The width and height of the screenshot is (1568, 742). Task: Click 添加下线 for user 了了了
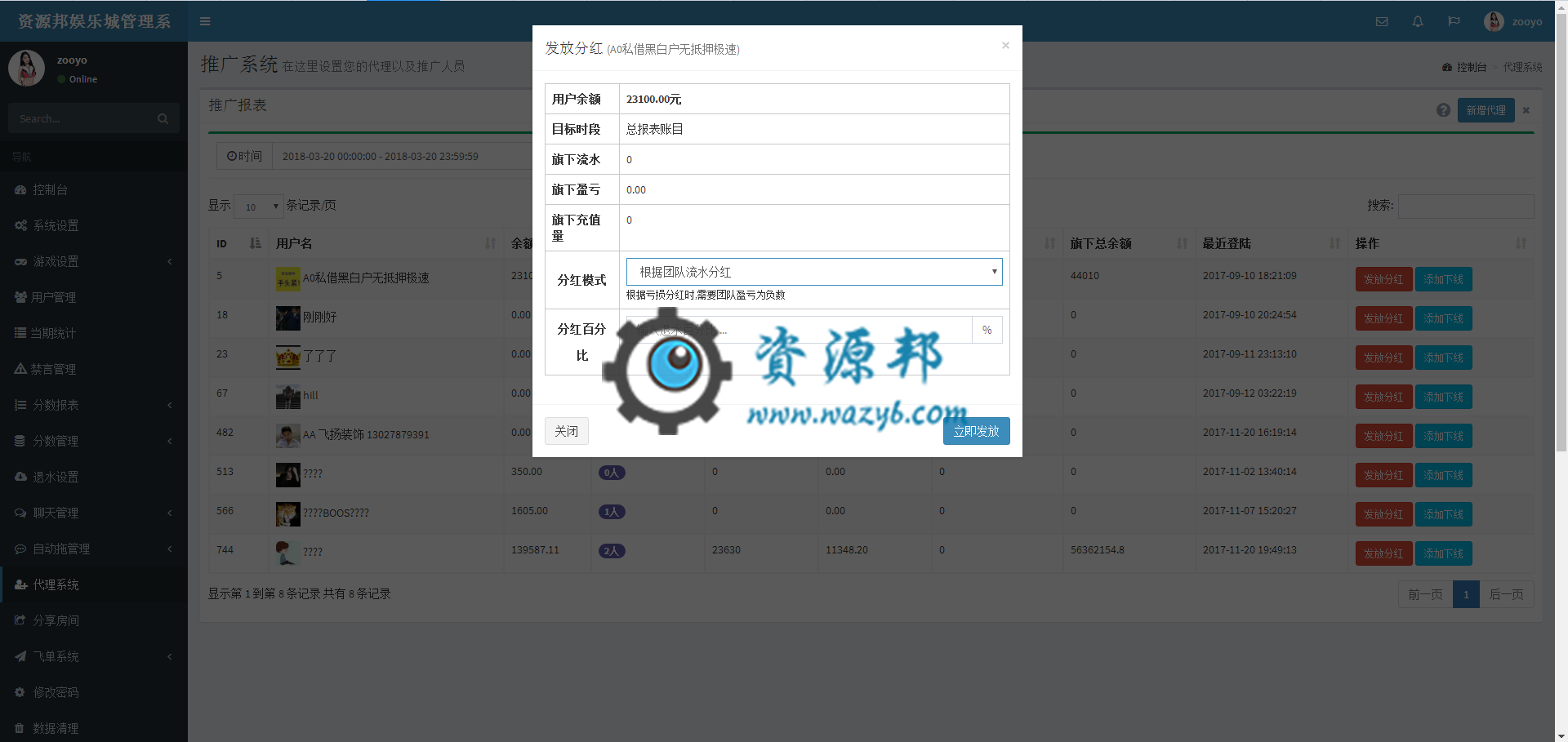[1443, 358]
